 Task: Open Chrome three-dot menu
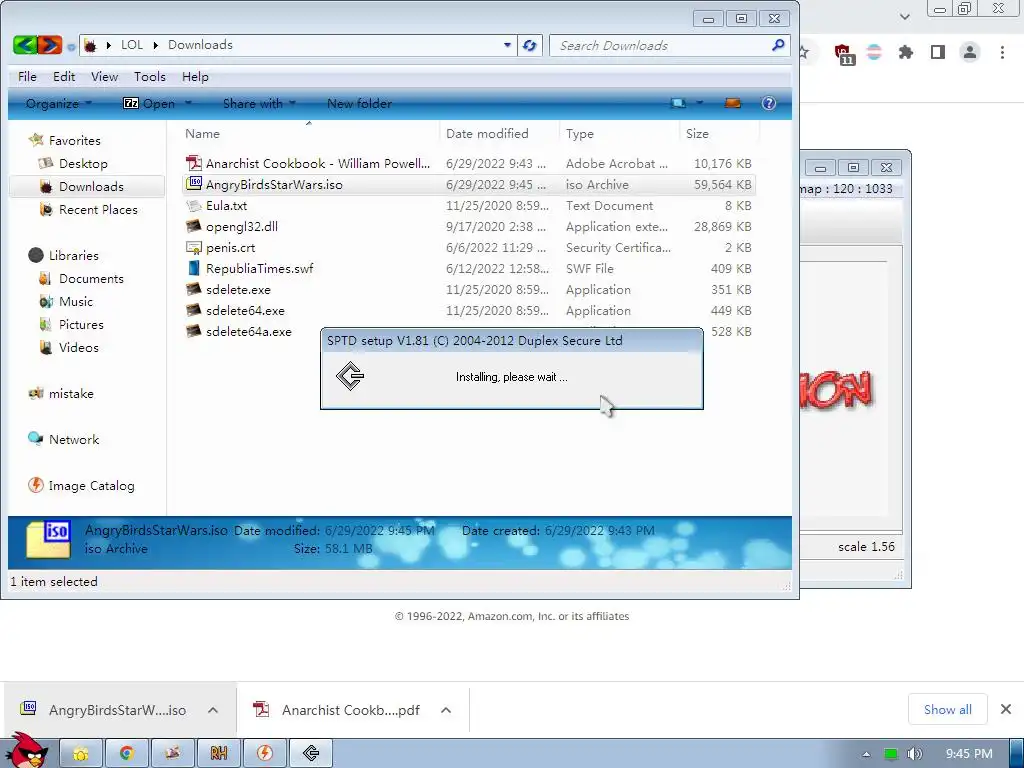click(x=1002, y=52)
